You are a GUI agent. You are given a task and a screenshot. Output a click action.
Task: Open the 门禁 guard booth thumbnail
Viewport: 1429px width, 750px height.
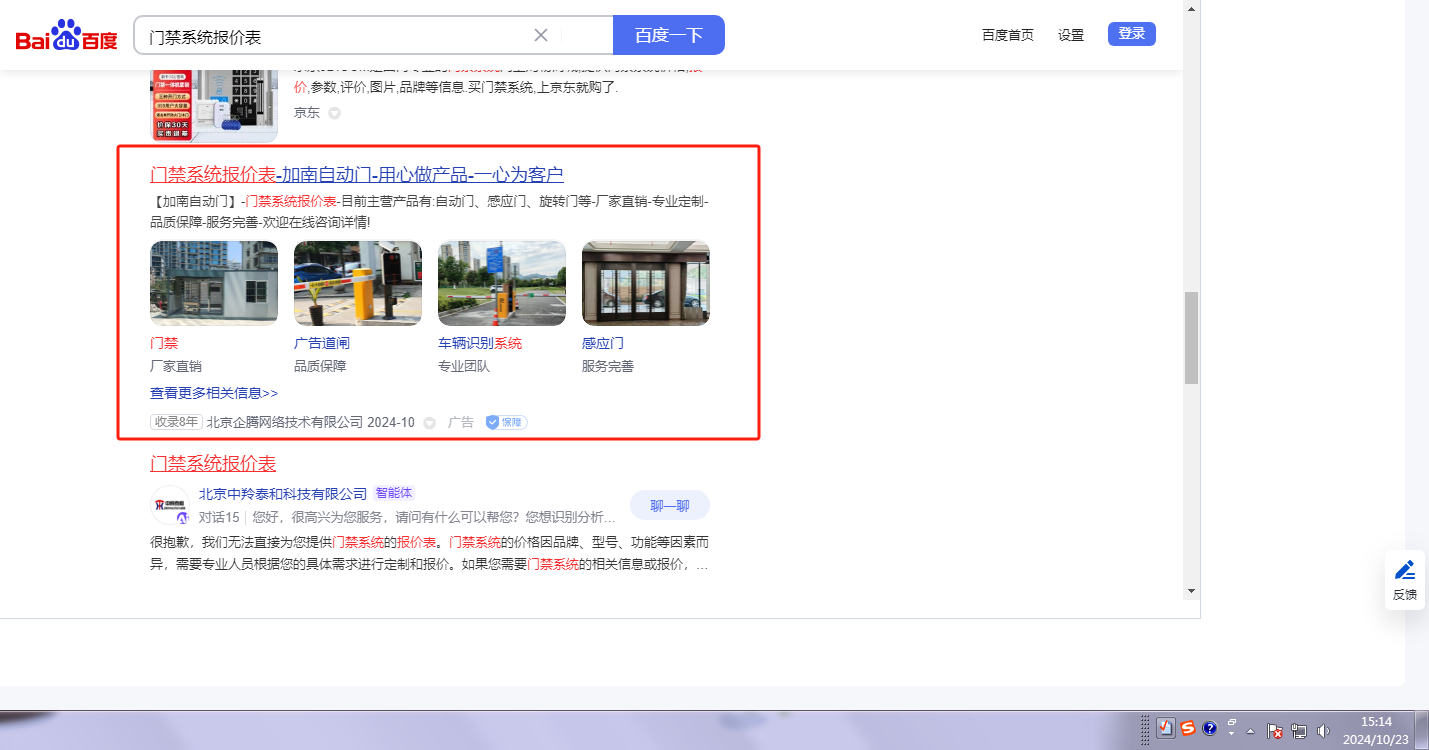tap(214, 283)
